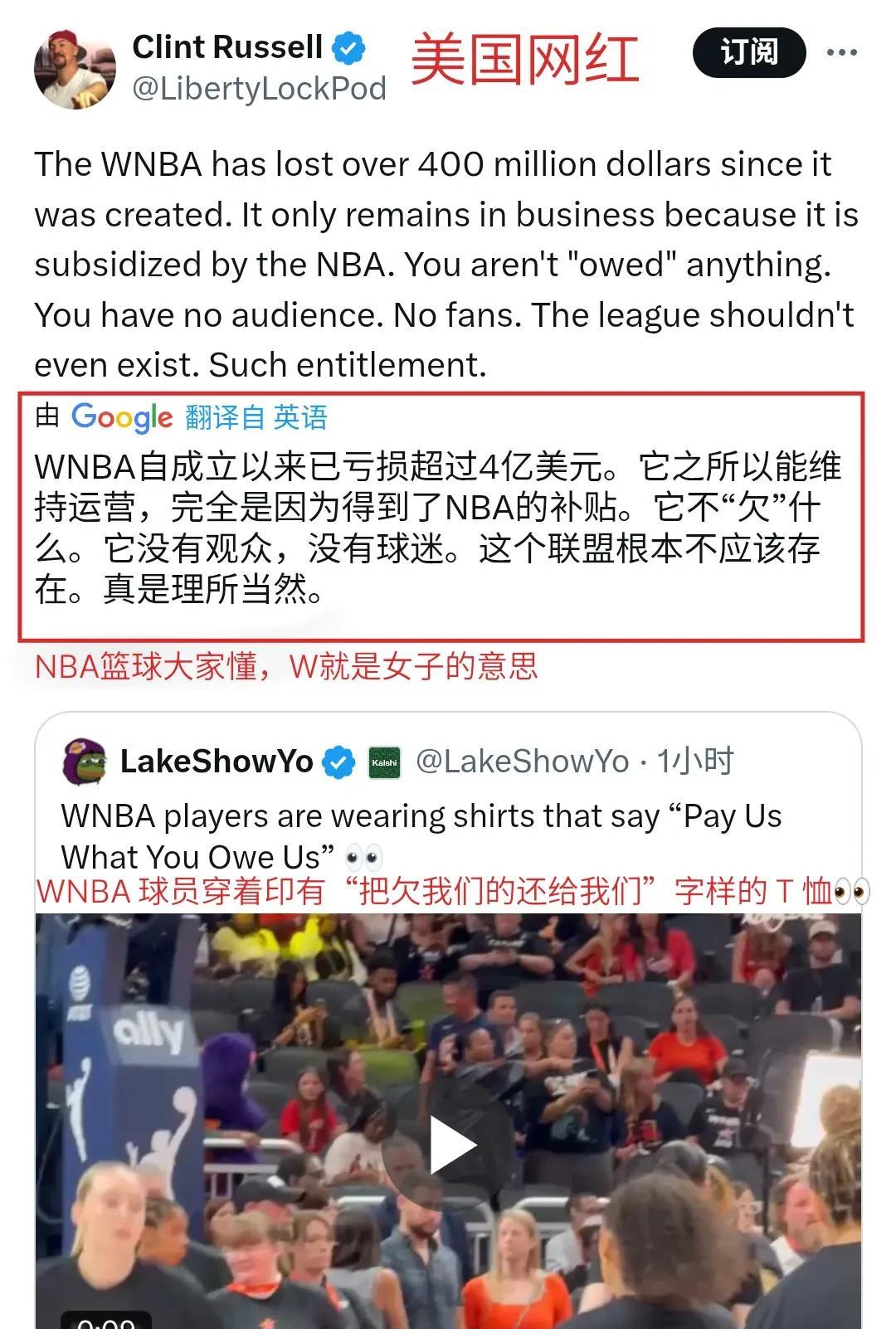Click LakeShowYo's verified checkmark badge
This screenshot has height=1329, width=896.
(338, 762)
